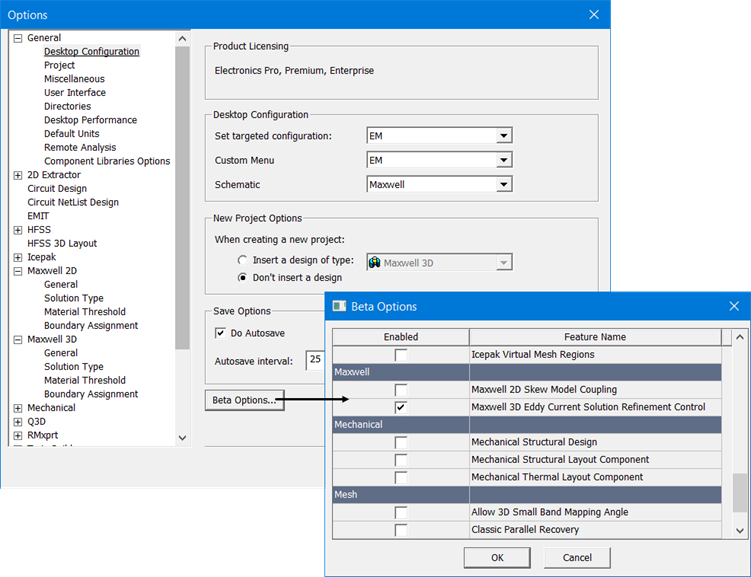Enable Allow 3D Small Band Mapping Angle
Viewport: 751px width, 577px height.
coord(401,512)
